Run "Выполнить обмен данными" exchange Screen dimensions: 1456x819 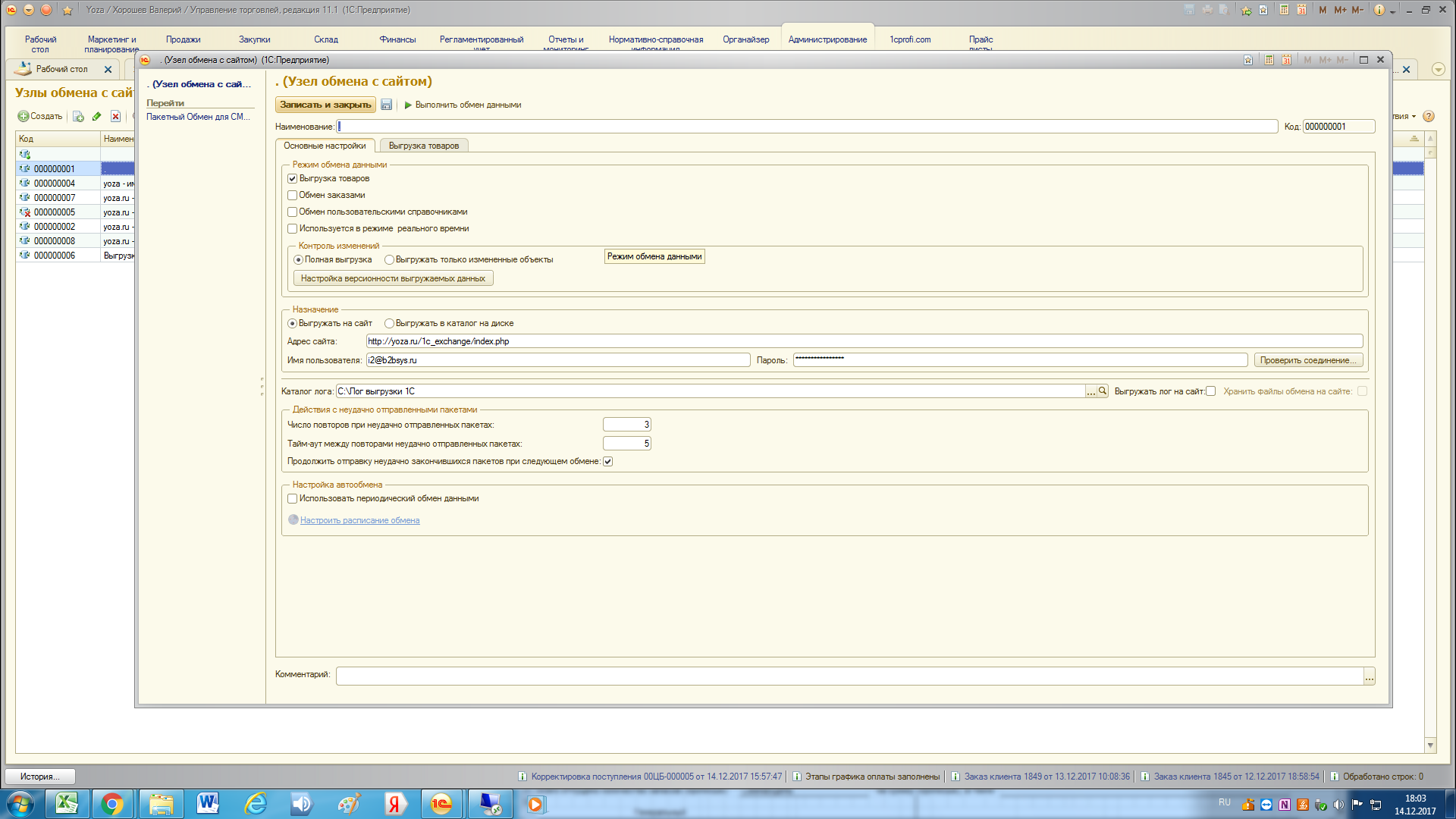point(463,105)
